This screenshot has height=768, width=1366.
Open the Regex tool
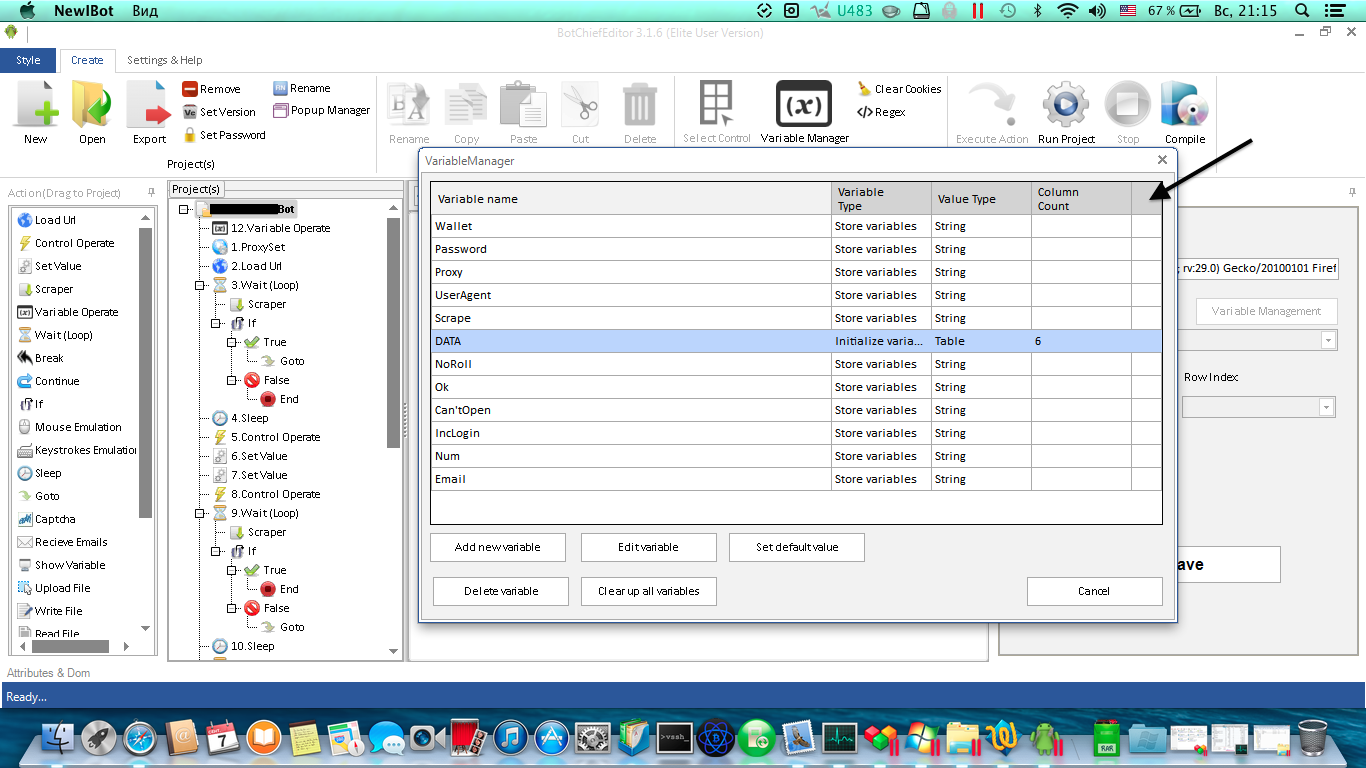point(864,112)
